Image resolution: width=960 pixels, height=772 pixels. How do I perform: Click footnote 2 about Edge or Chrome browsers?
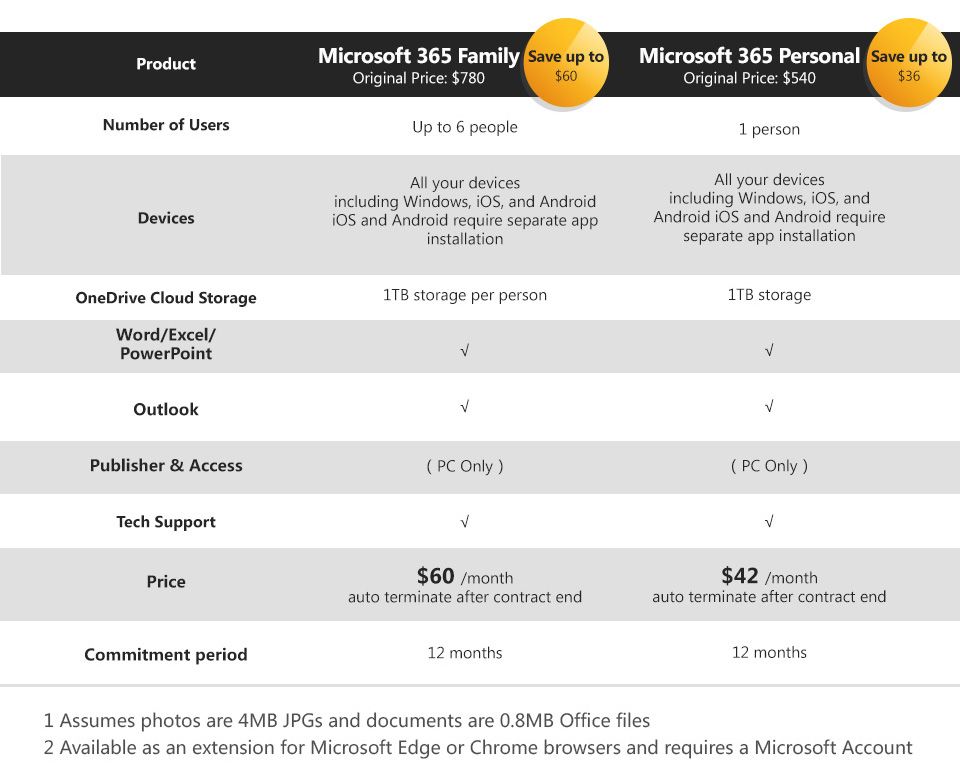478,747
